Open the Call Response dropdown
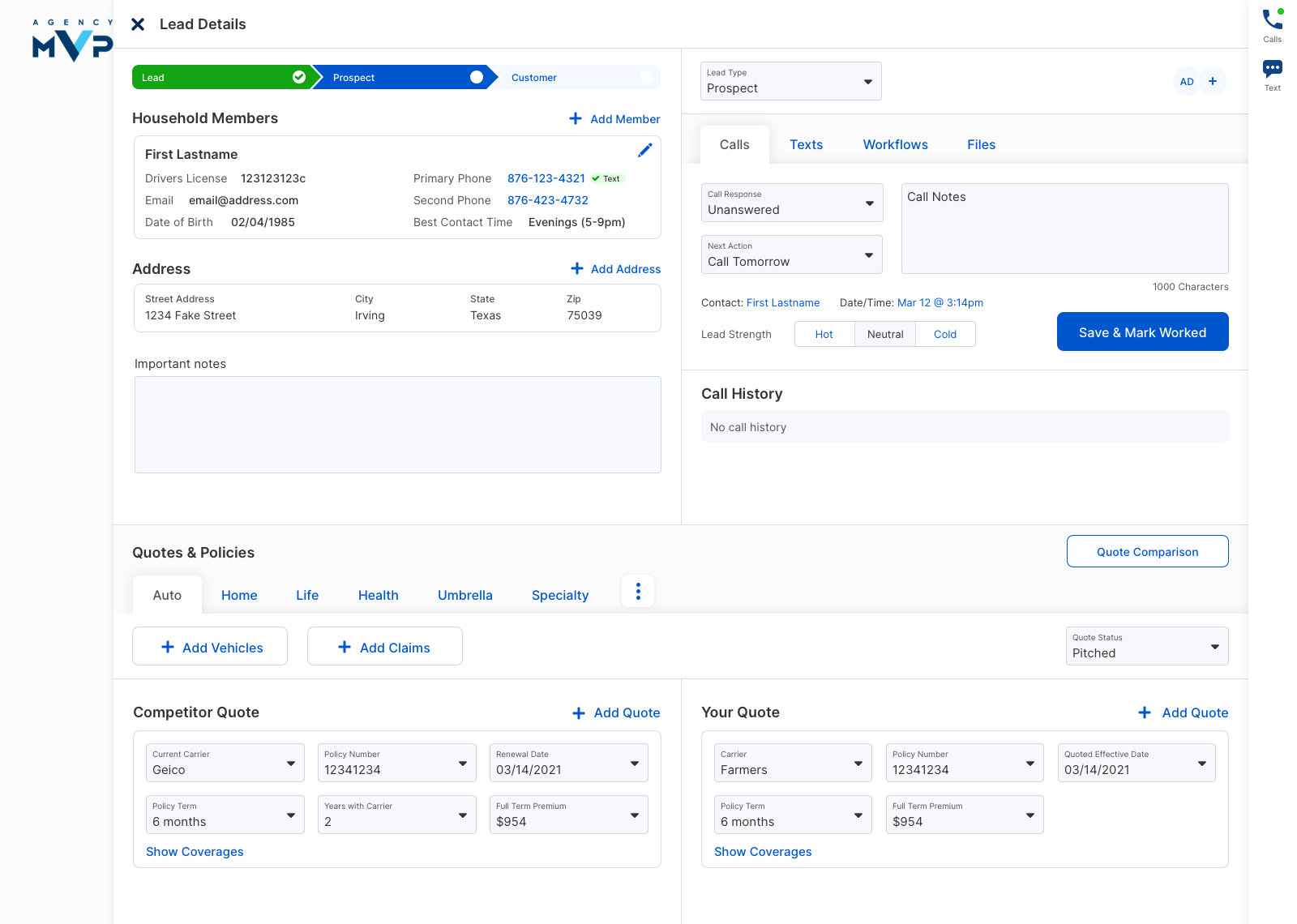 pos(869,203)
